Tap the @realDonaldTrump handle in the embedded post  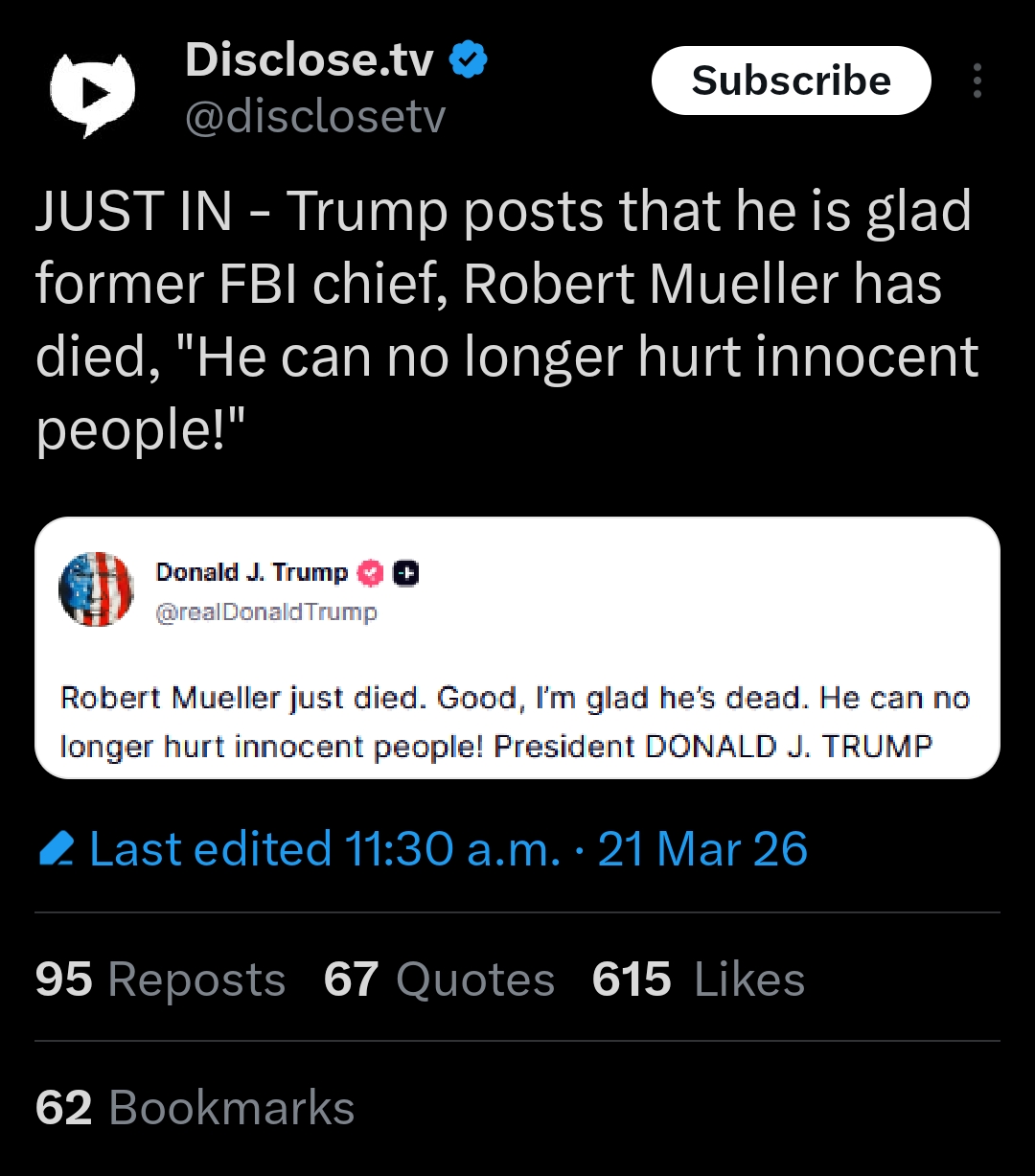pyautogui.click(x=266, y=611)
